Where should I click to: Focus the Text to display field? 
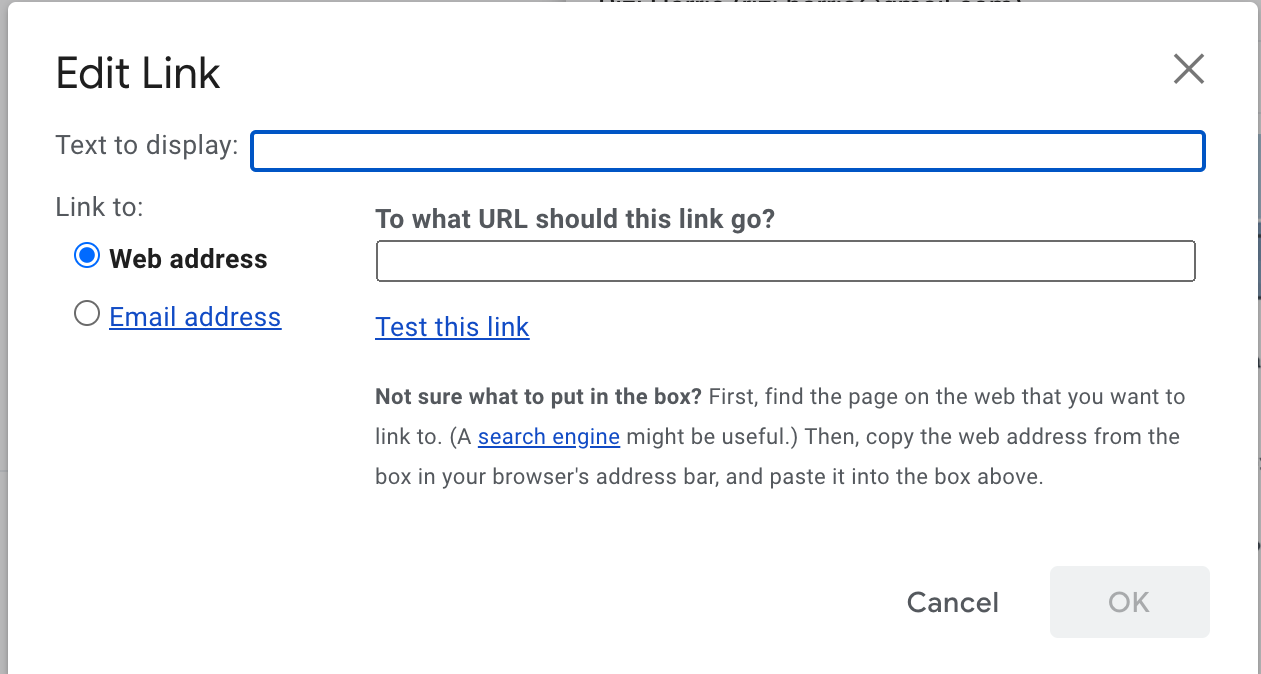pos(727,151)
